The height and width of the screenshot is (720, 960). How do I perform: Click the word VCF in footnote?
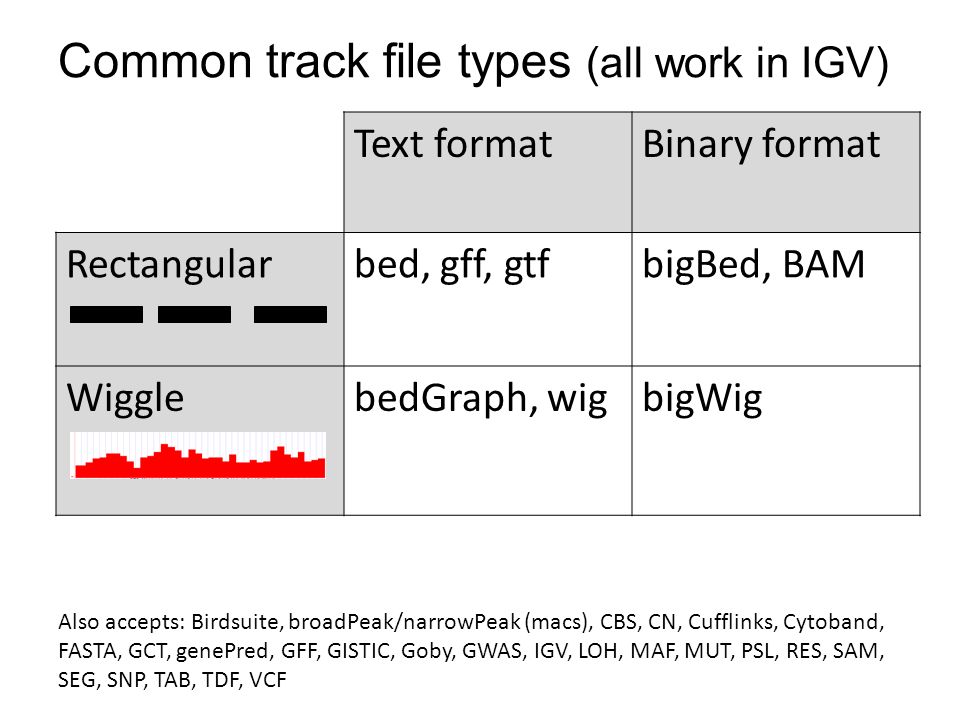(268, 680)
